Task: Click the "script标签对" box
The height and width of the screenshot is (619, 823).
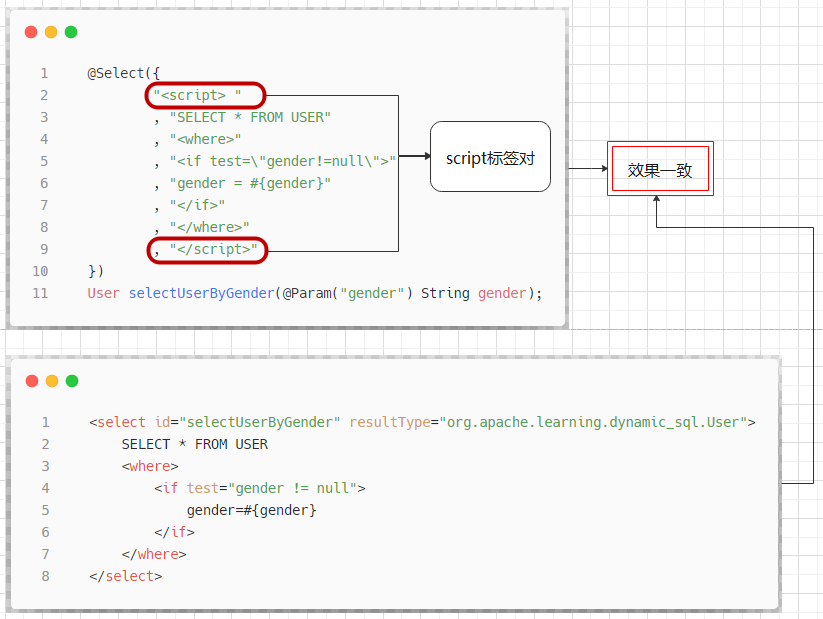Action: coord(490,156)
